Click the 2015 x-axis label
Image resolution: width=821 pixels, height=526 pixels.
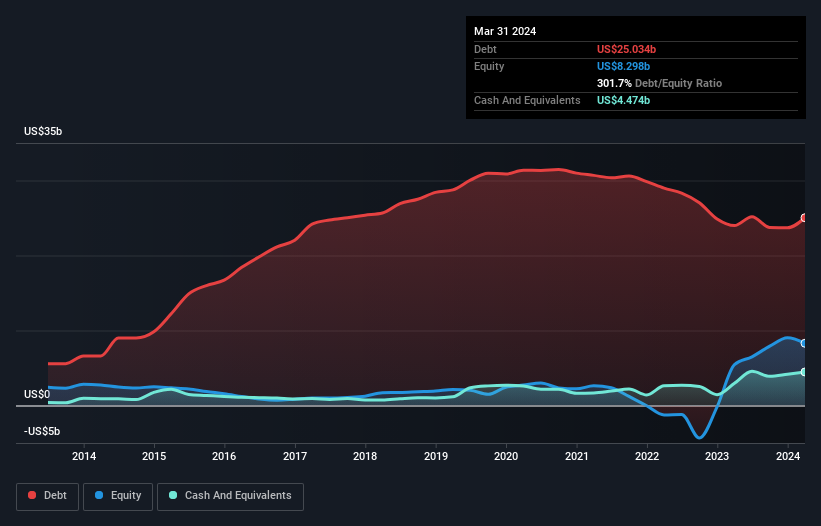point(154,456)
